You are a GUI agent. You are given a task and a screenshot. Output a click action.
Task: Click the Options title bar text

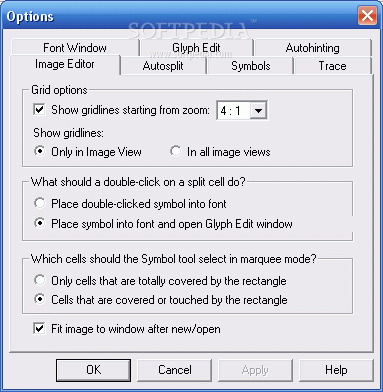pyautogui.click(x=30, y=16)
